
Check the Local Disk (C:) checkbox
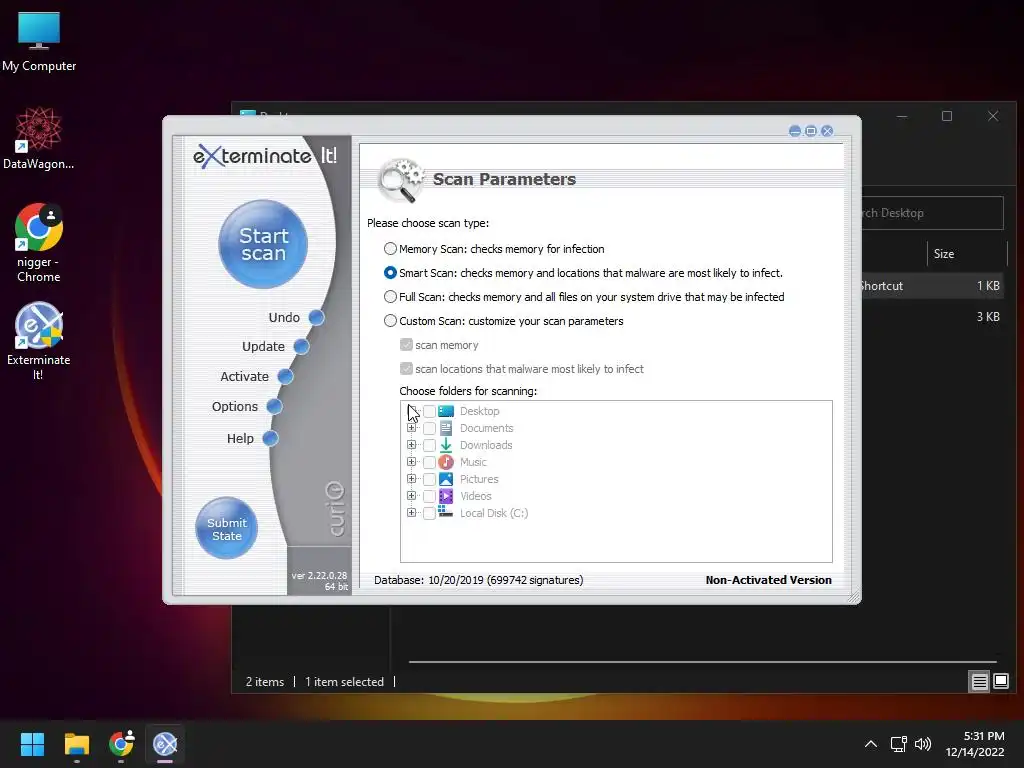(x=429, y=513)
